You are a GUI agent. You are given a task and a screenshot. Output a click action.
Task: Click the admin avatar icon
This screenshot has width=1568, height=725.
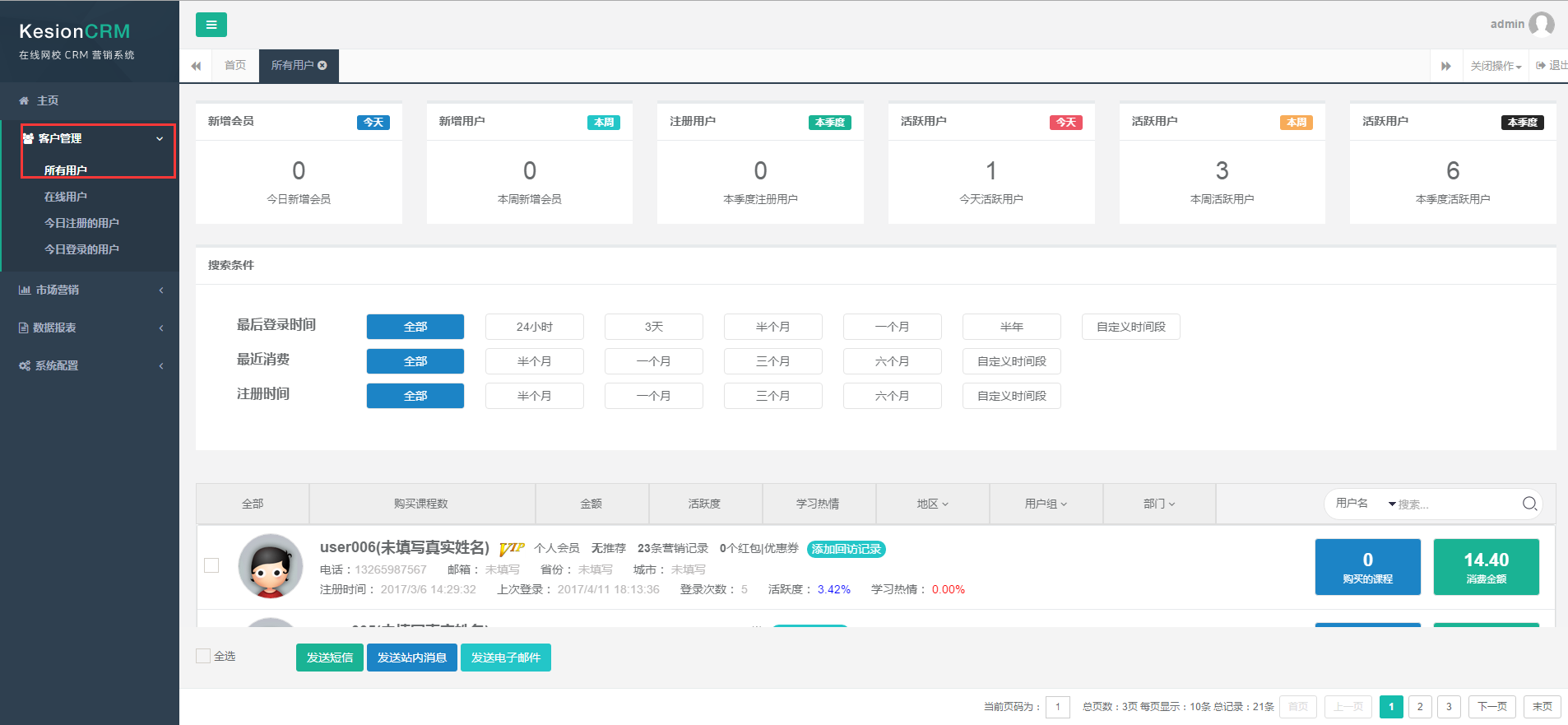pyautogui.click(x=1541, y=24)
